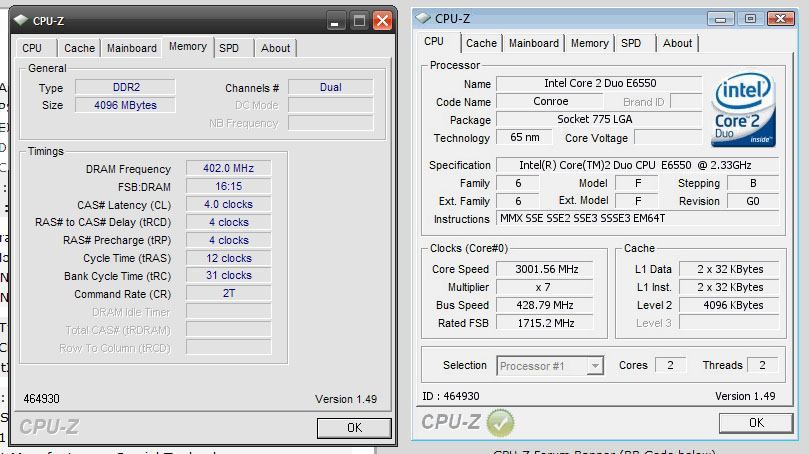Screen dimensions: 809x454
Task: Click the Dual channels field
Action: [x=331, y=87]
